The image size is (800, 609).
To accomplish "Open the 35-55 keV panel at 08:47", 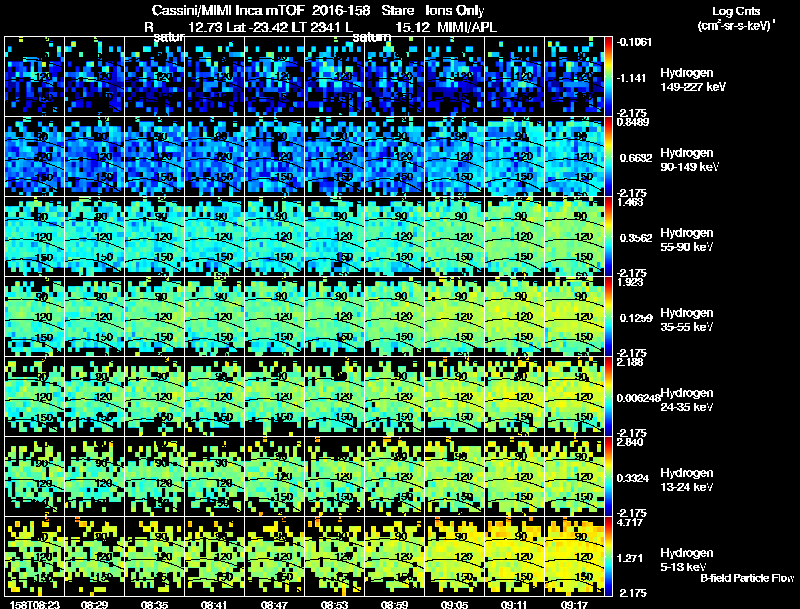I will (274, 317).
